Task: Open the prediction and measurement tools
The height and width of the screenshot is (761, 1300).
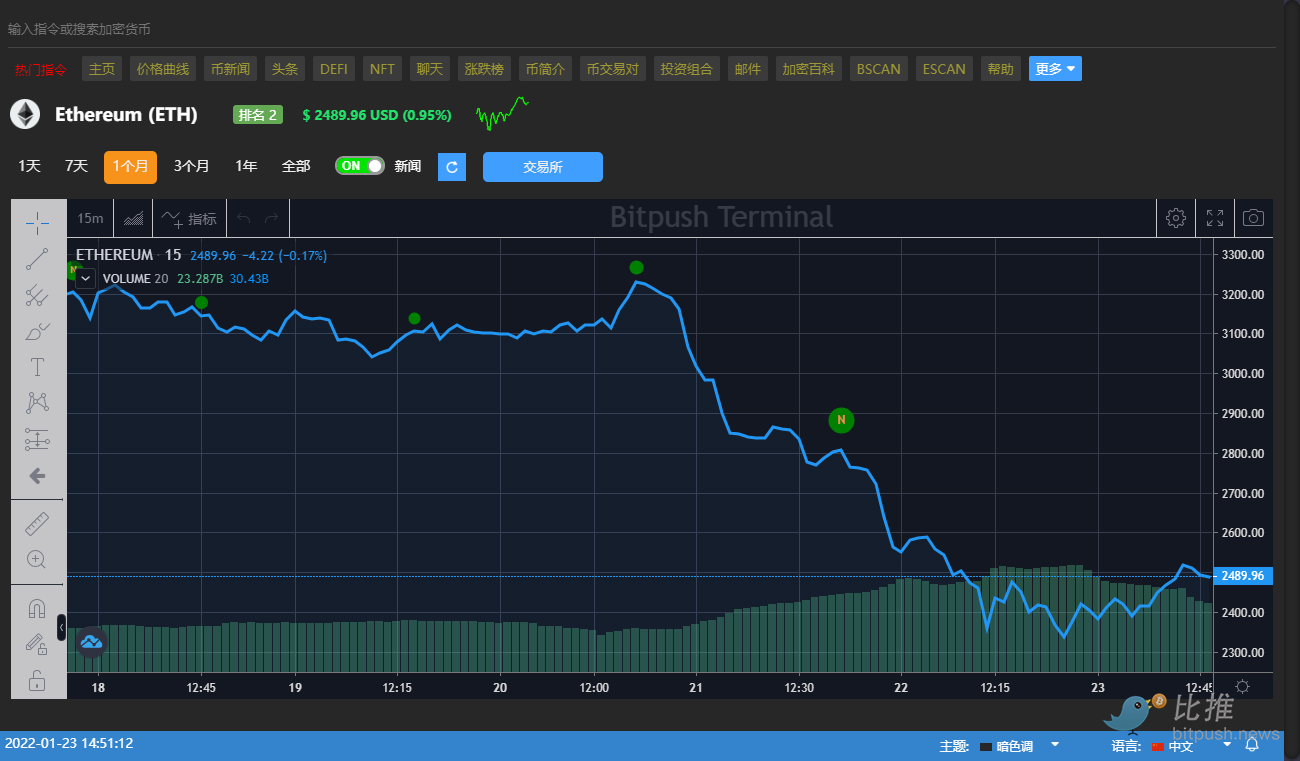Action: coord(37,439)
